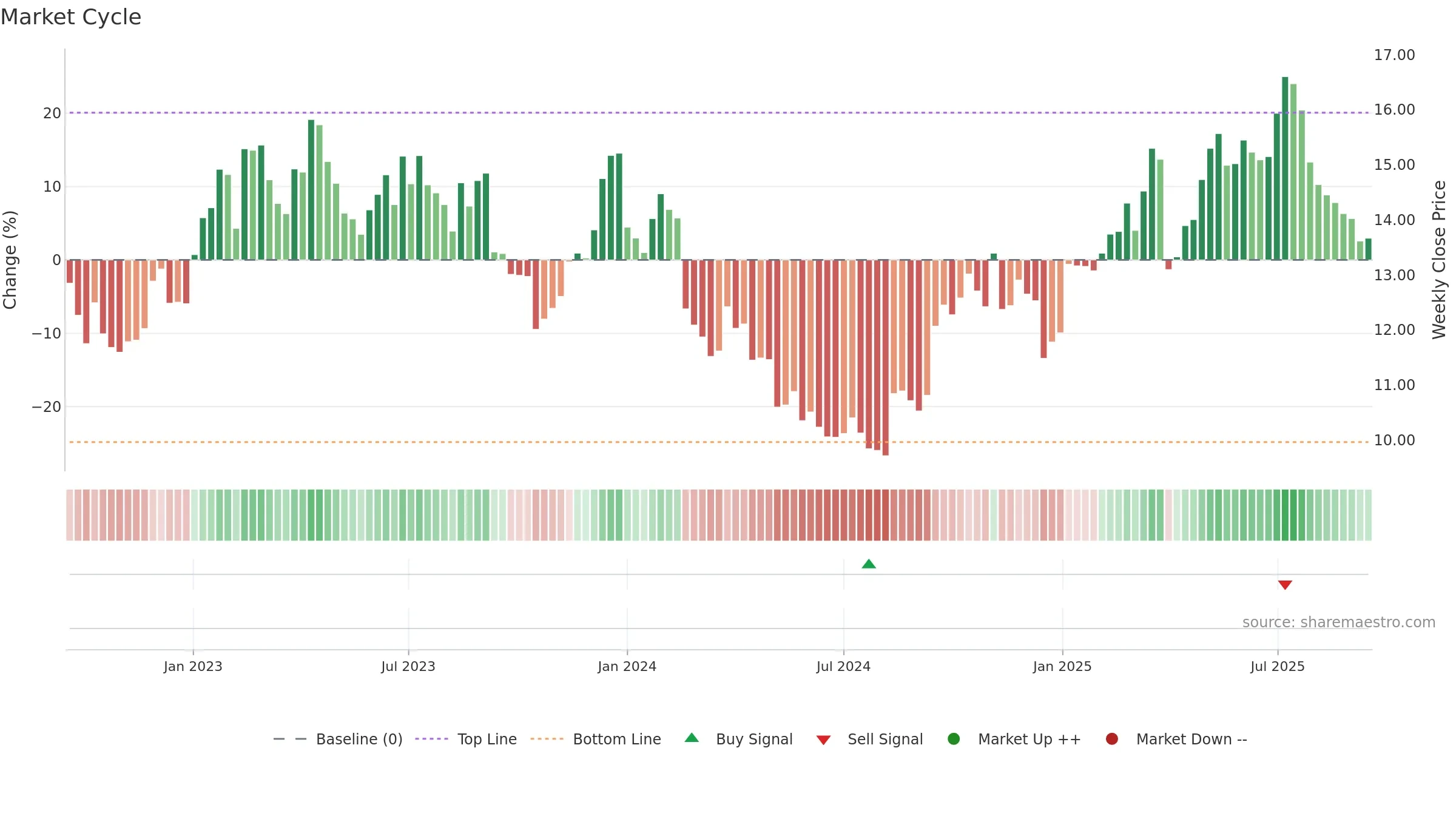
Task: Click the red triangle icon in legend
Action: pos(823,740)
